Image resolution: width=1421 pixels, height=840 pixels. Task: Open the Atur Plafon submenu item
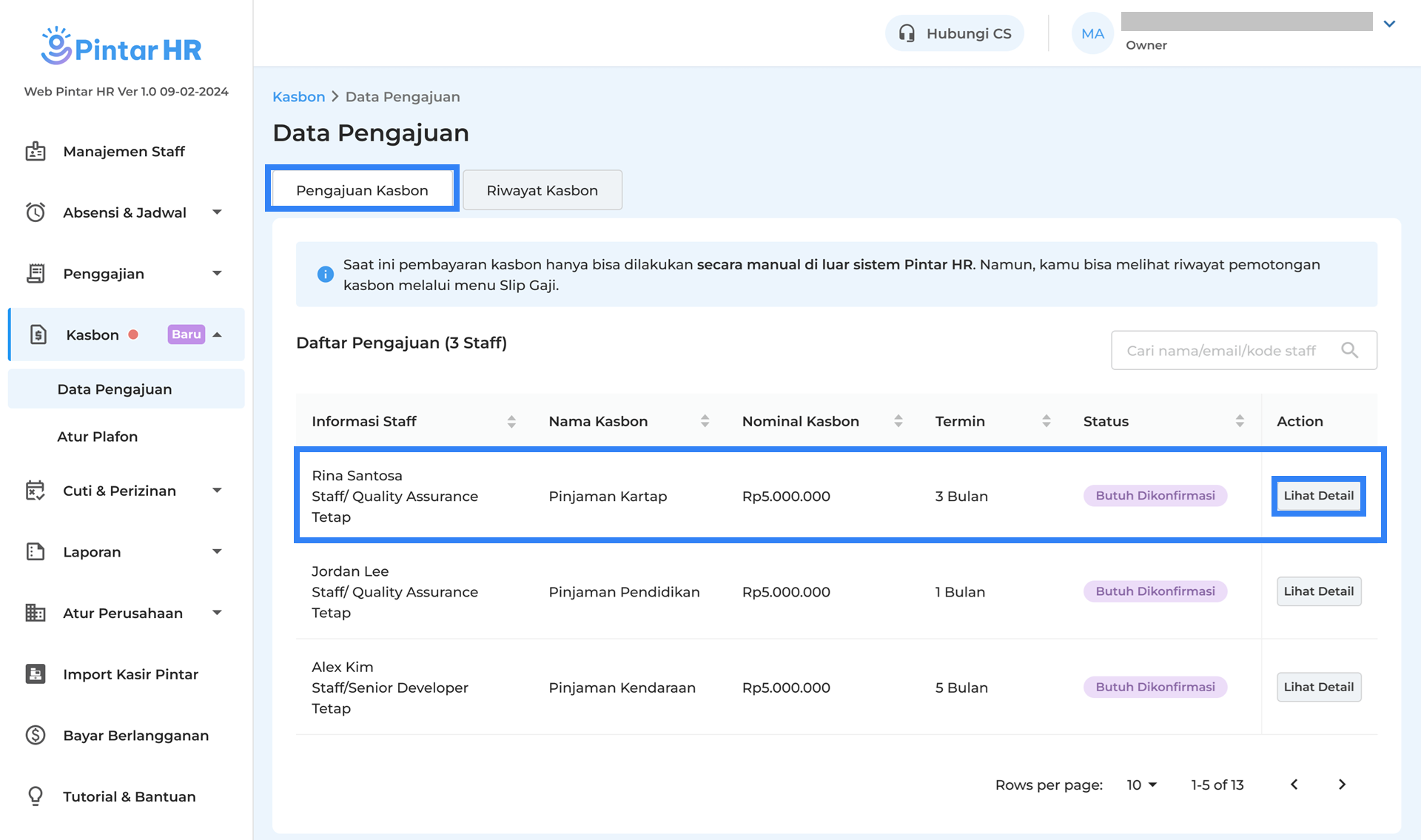click(98, 437)
